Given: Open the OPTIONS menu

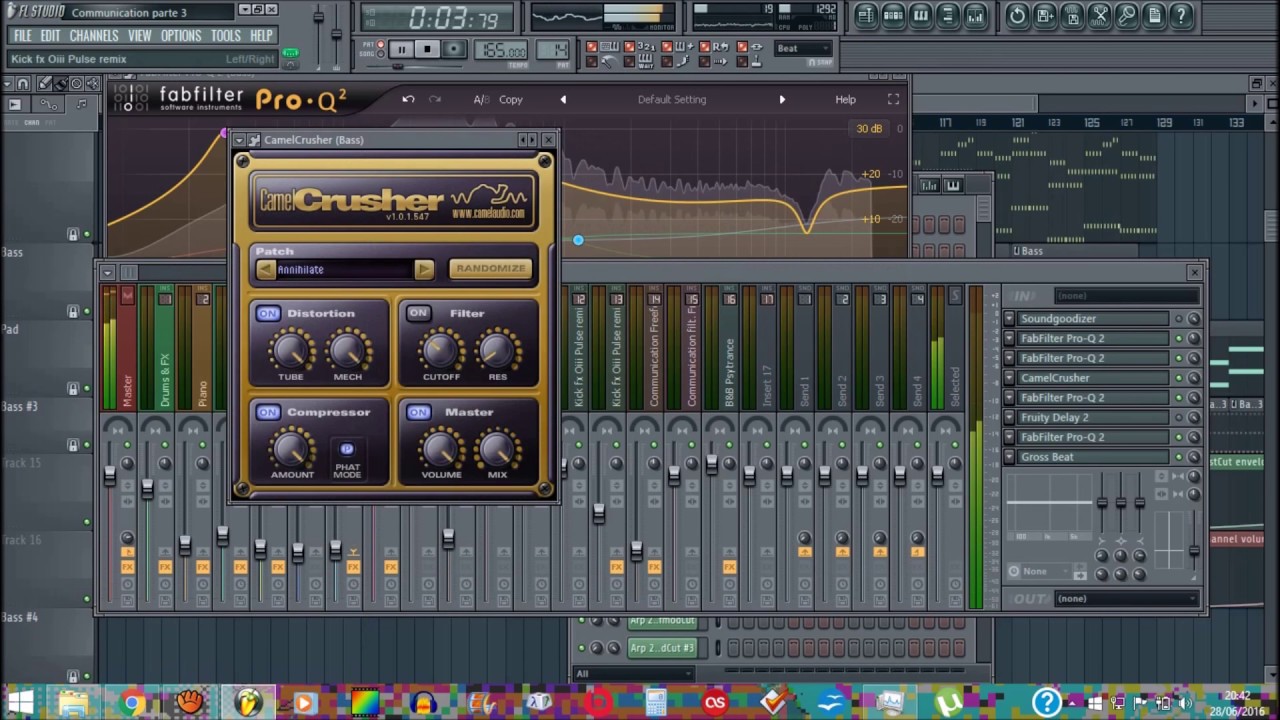Looking at the screenshot, I should pos(181,35).
